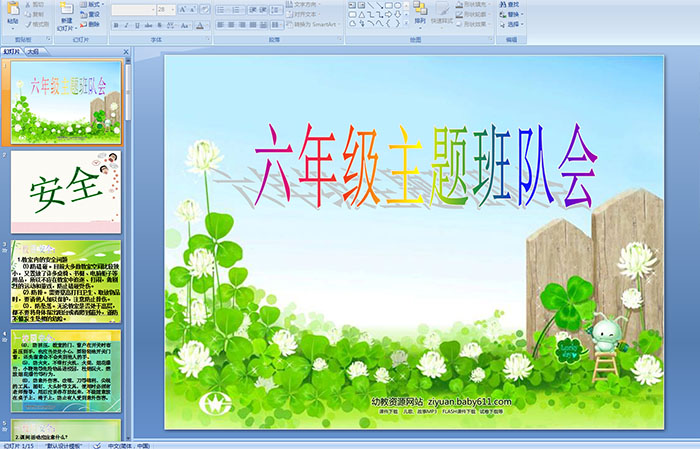Click the spell check status bar icon

coord(97,445)
